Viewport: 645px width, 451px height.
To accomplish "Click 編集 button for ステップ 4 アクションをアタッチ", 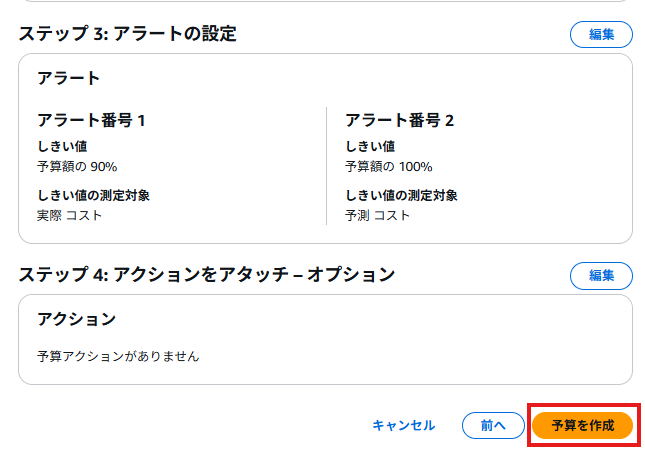I will click(x=601, y=275).
